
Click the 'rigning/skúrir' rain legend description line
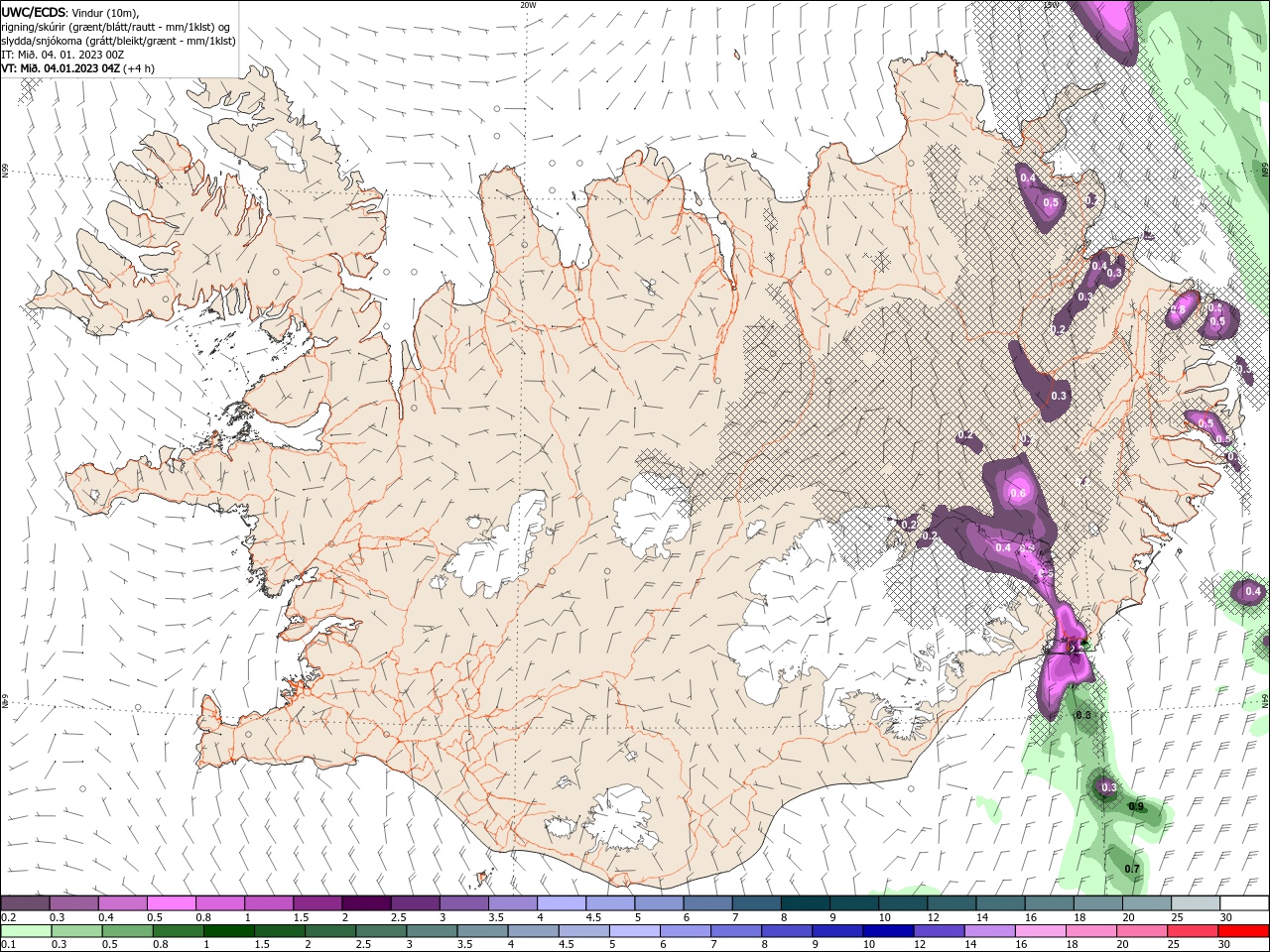116,26
